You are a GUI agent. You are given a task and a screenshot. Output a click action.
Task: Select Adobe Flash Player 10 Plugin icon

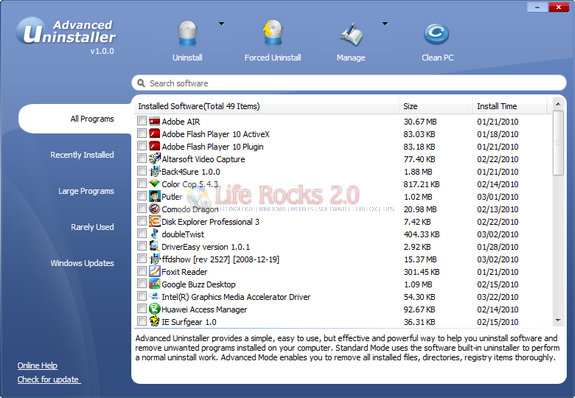[x=154, y=146]
